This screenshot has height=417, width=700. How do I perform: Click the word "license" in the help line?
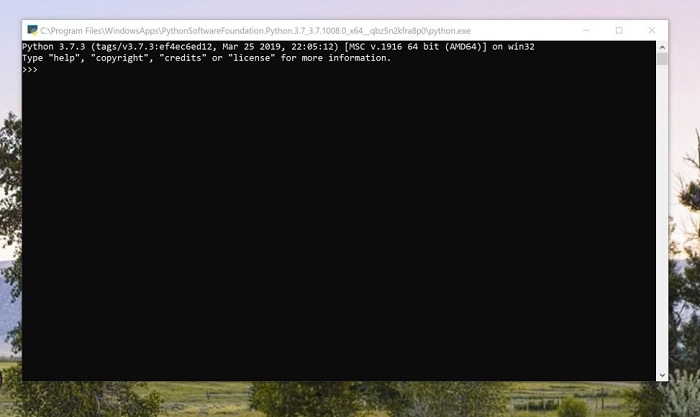point(252,58)
